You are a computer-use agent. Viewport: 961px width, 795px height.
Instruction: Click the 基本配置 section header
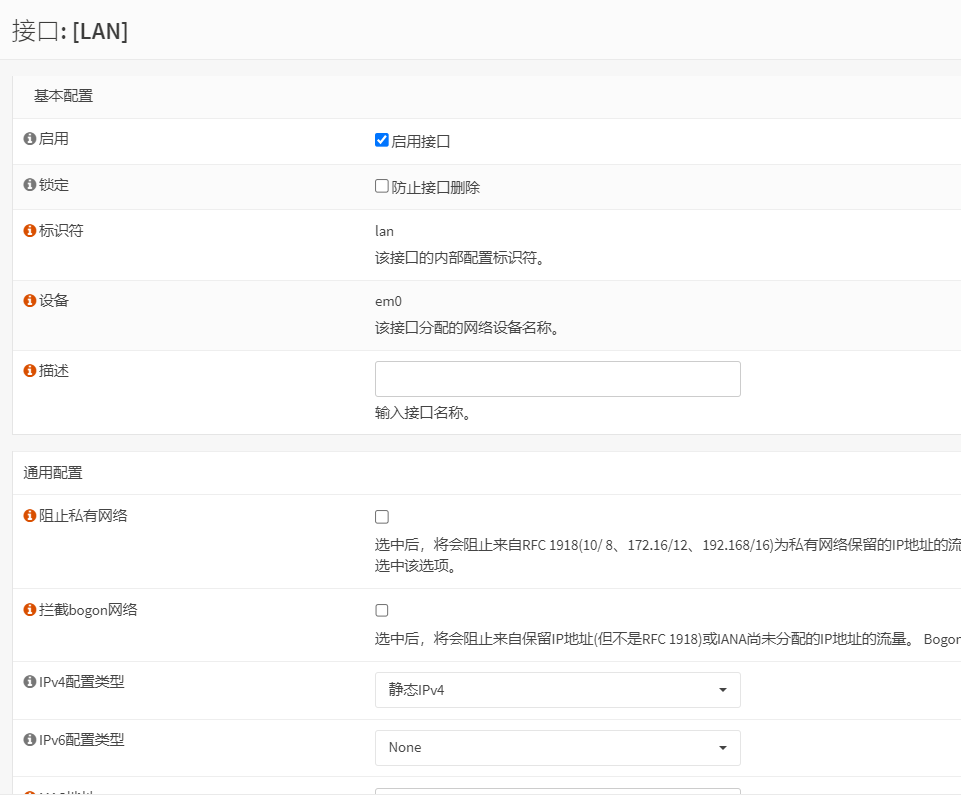63,96
